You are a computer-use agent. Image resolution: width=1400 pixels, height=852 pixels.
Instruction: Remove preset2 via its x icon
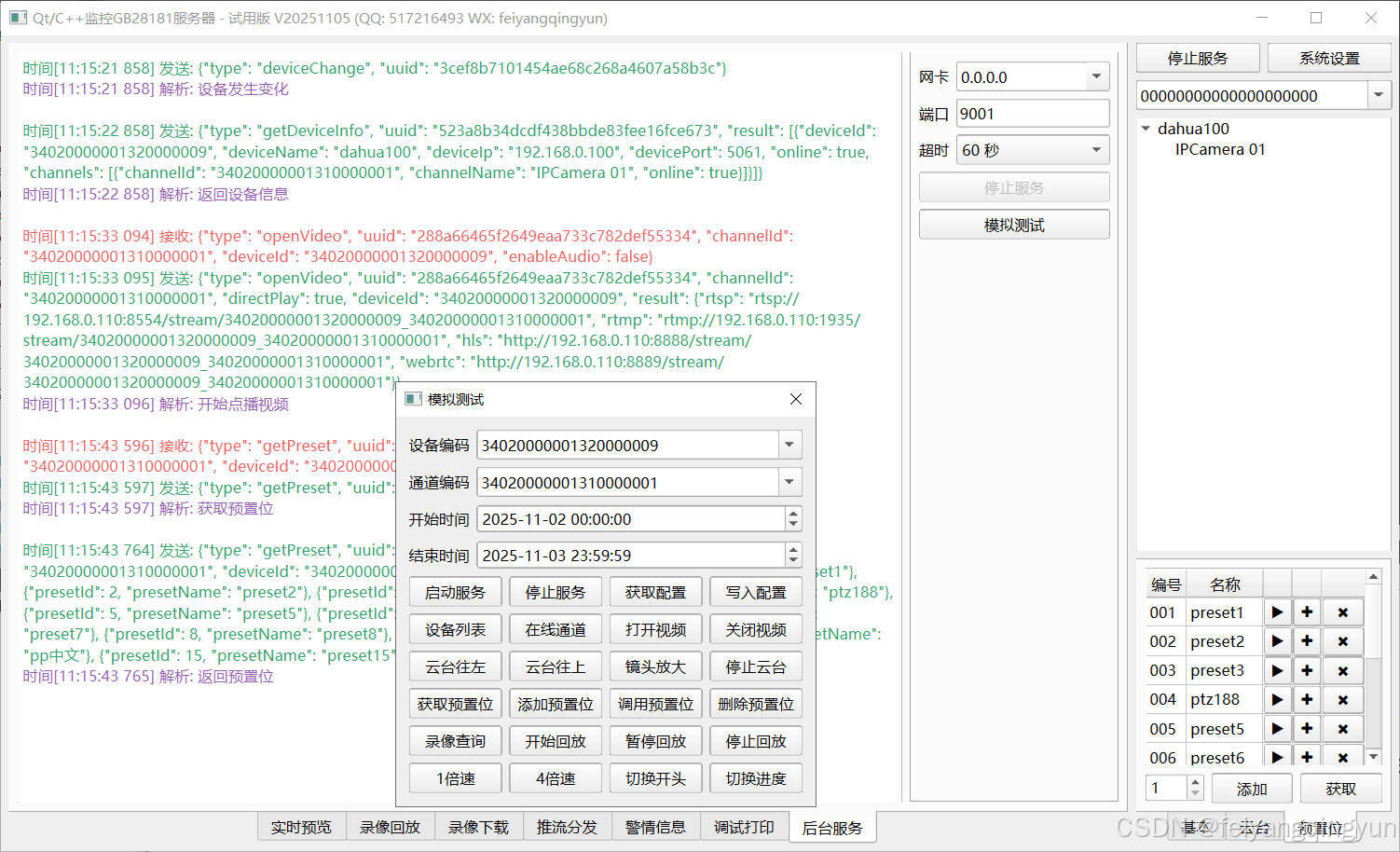(1343, 641)
